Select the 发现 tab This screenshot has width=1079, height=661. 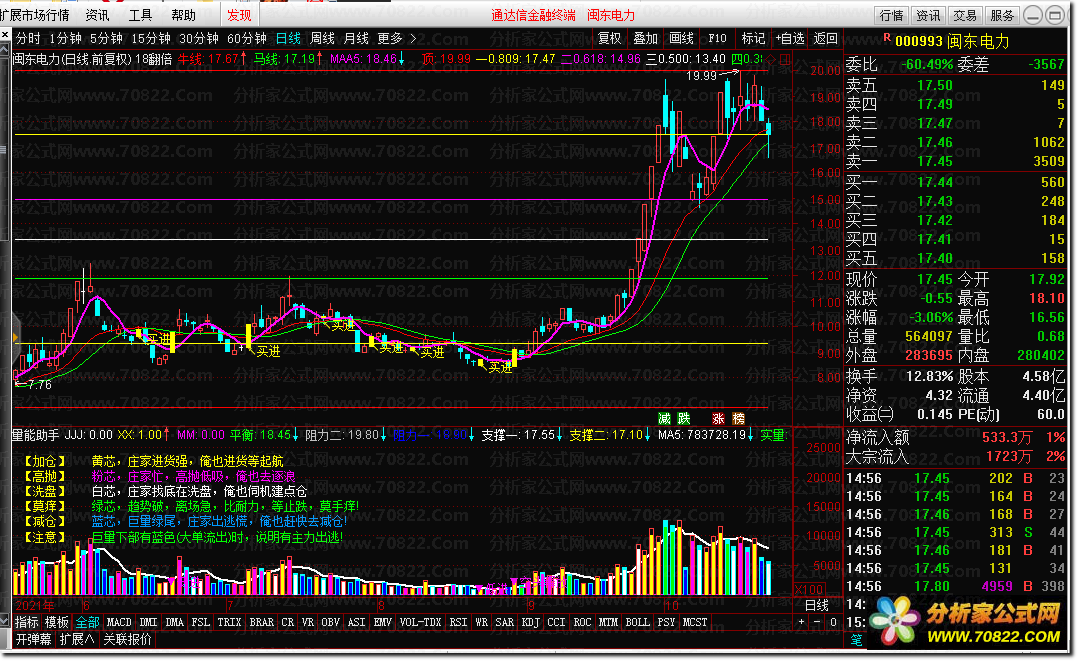tap(239, 15)
